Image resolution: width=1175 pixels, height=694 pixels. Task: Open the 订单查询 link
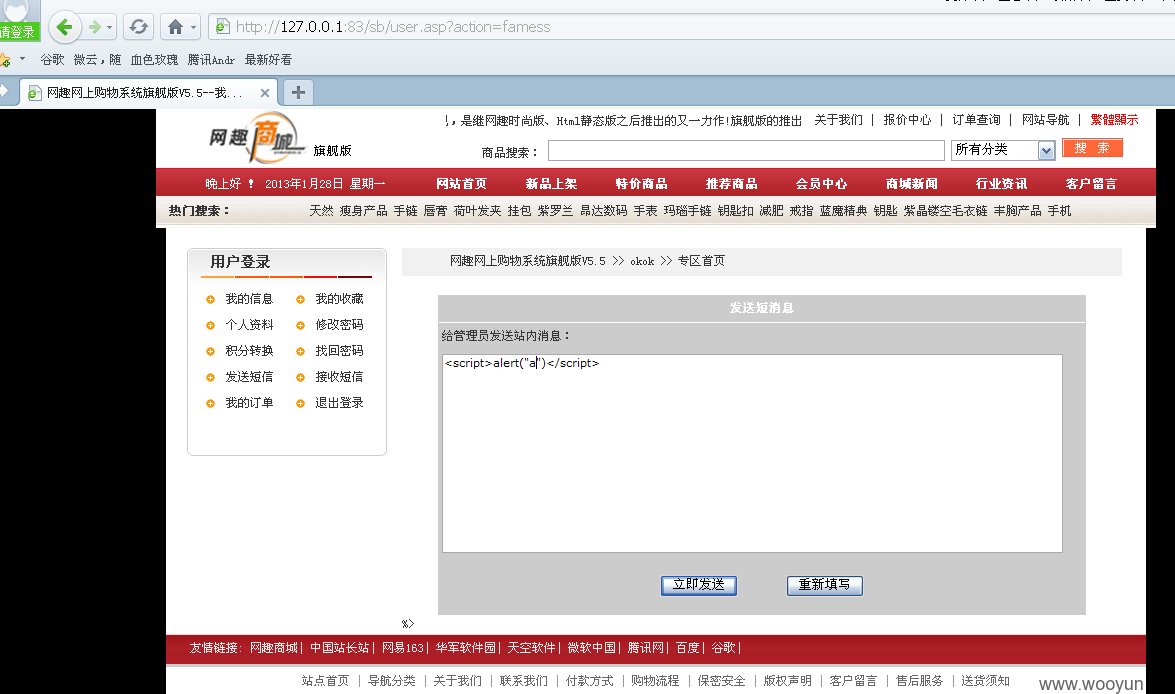click(x=976, y=120)
